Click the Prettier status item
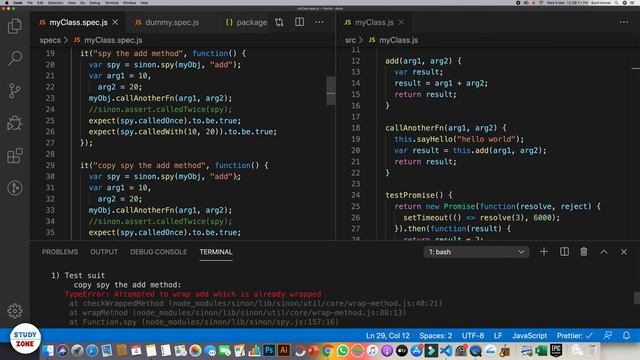640x360 pixels. [574, 336]
